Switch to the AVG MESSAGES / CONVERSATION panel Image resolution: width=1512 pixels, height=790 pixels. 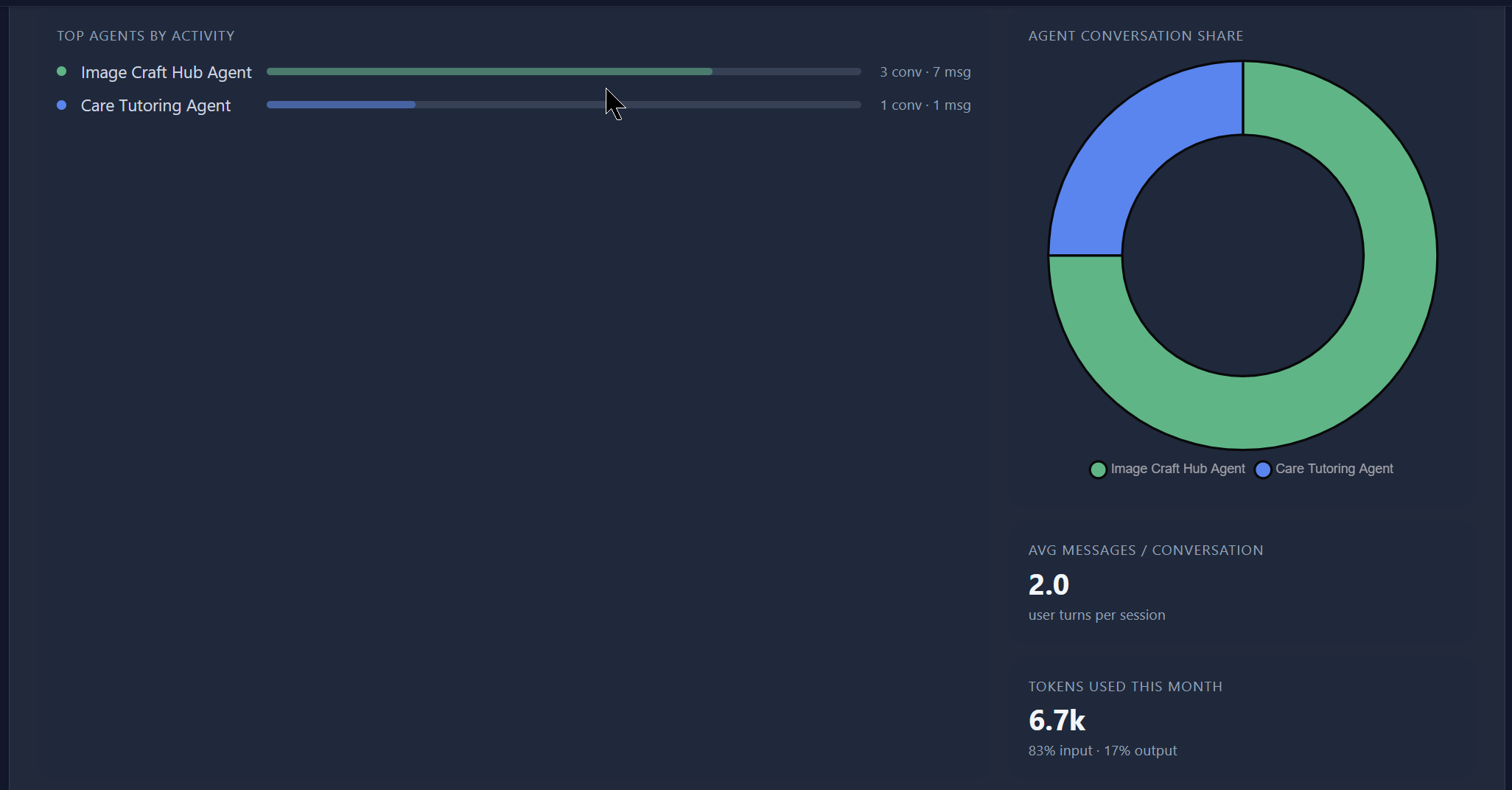[x=1146, y=550]
